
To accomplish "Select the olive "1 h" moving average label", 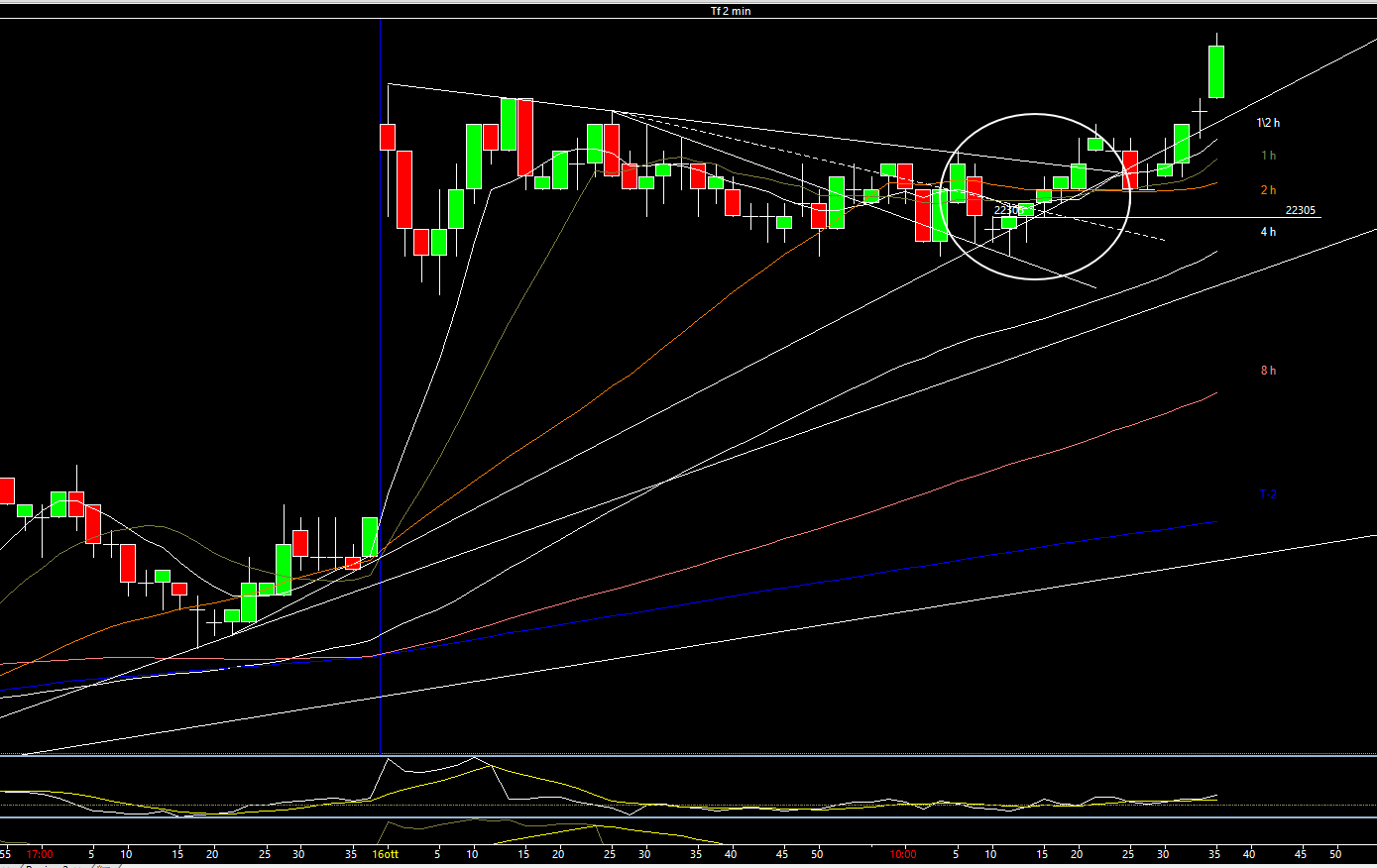I will [1268, 156].
